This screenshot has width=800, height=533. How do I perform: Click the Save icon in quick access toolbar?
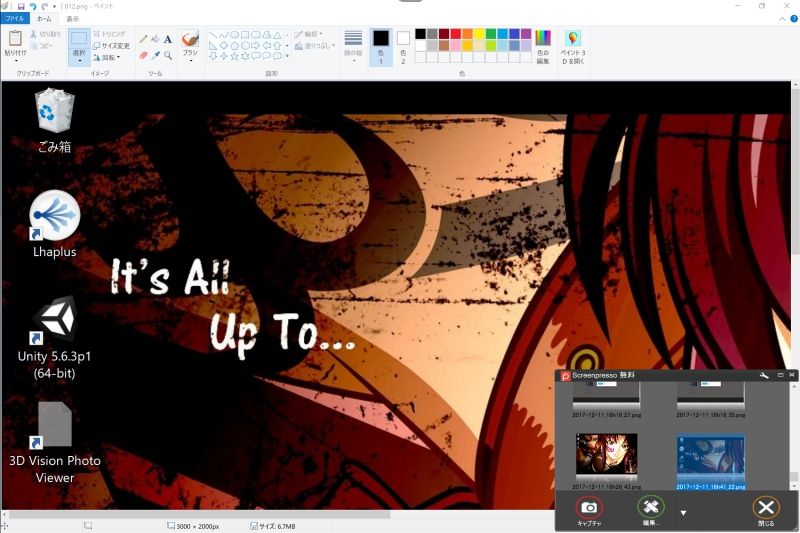[x=21, y=6]
